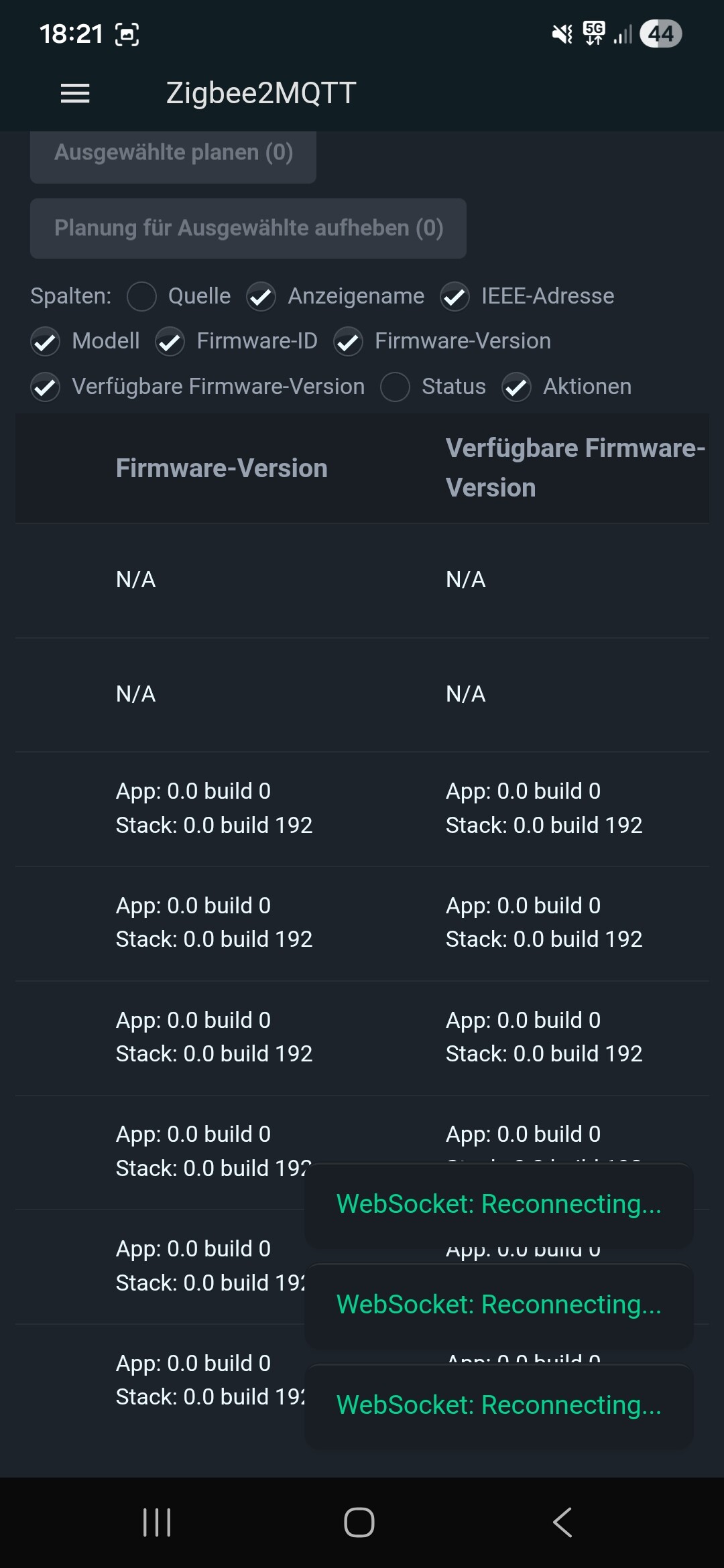Enable the Status column checkbox
Viewport: 724px width, 1568px height.
[x=395, y=387]
